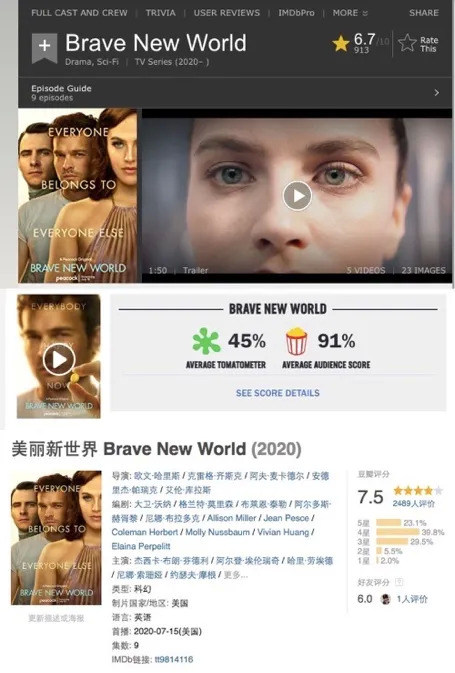Open the USER REVIEWS tab
This screenshot has height=673, width=455.
pos(227,13)
